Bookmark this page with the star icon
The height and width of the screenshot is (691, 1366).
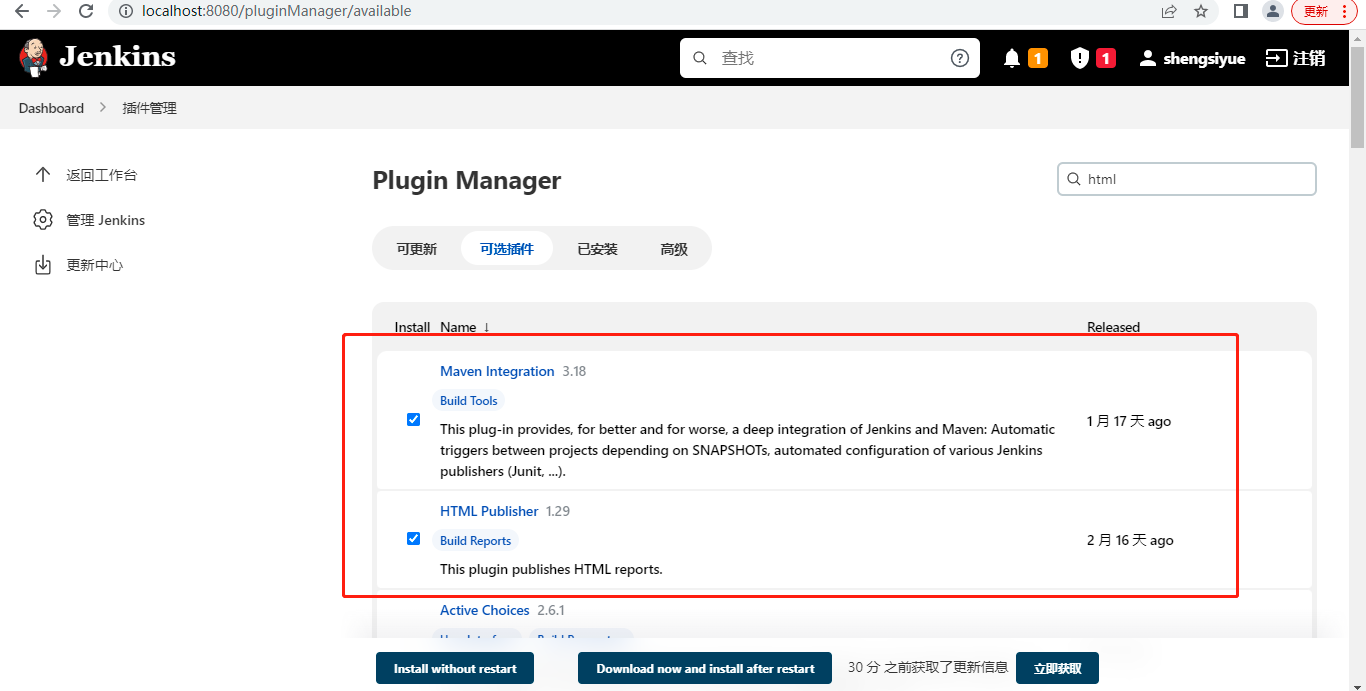click(x=1201, y=11)
